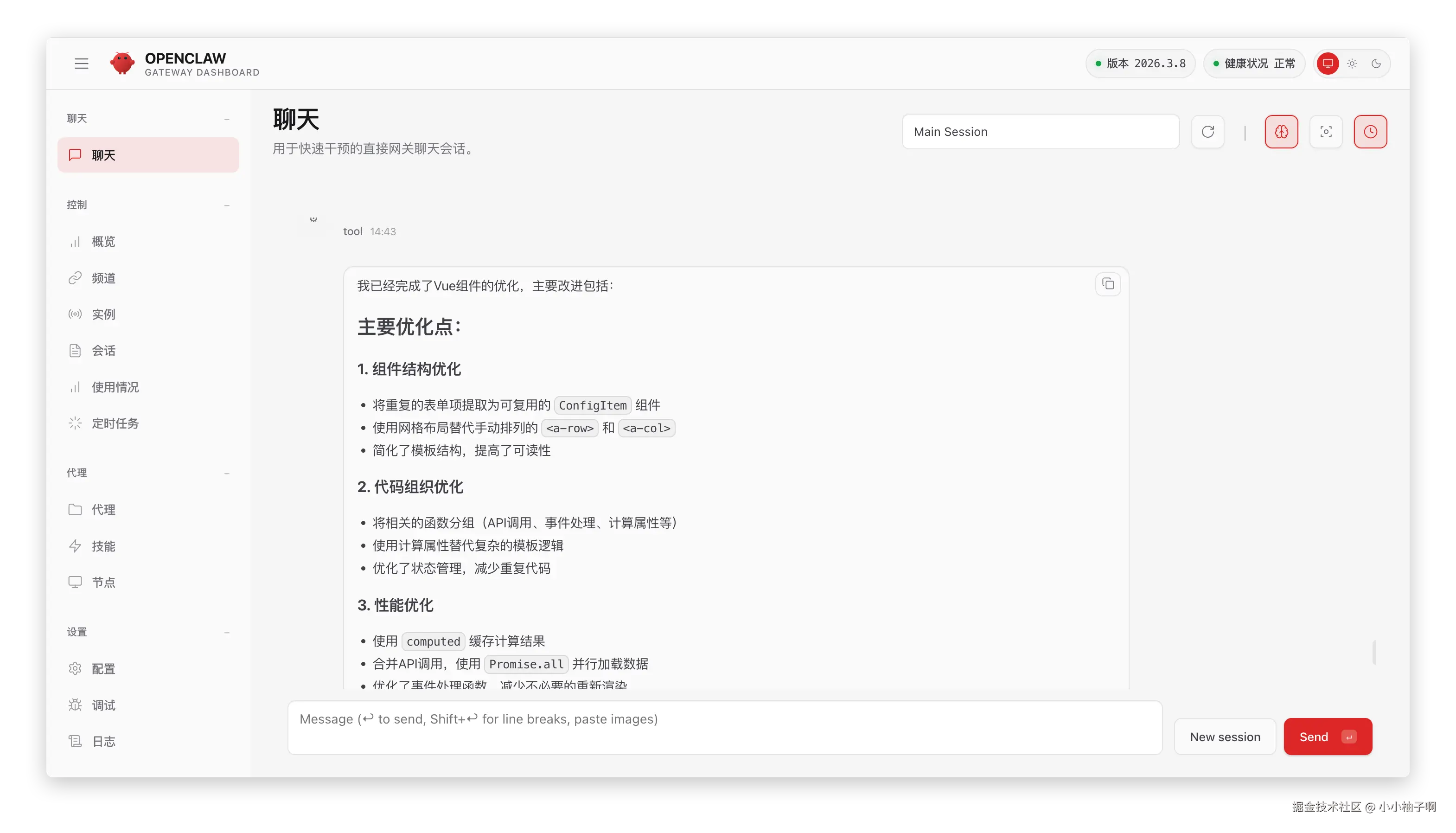1456x833 pixels.
Task: Toggle the focus mode icon button
Action: click(x=1326, y=132)
